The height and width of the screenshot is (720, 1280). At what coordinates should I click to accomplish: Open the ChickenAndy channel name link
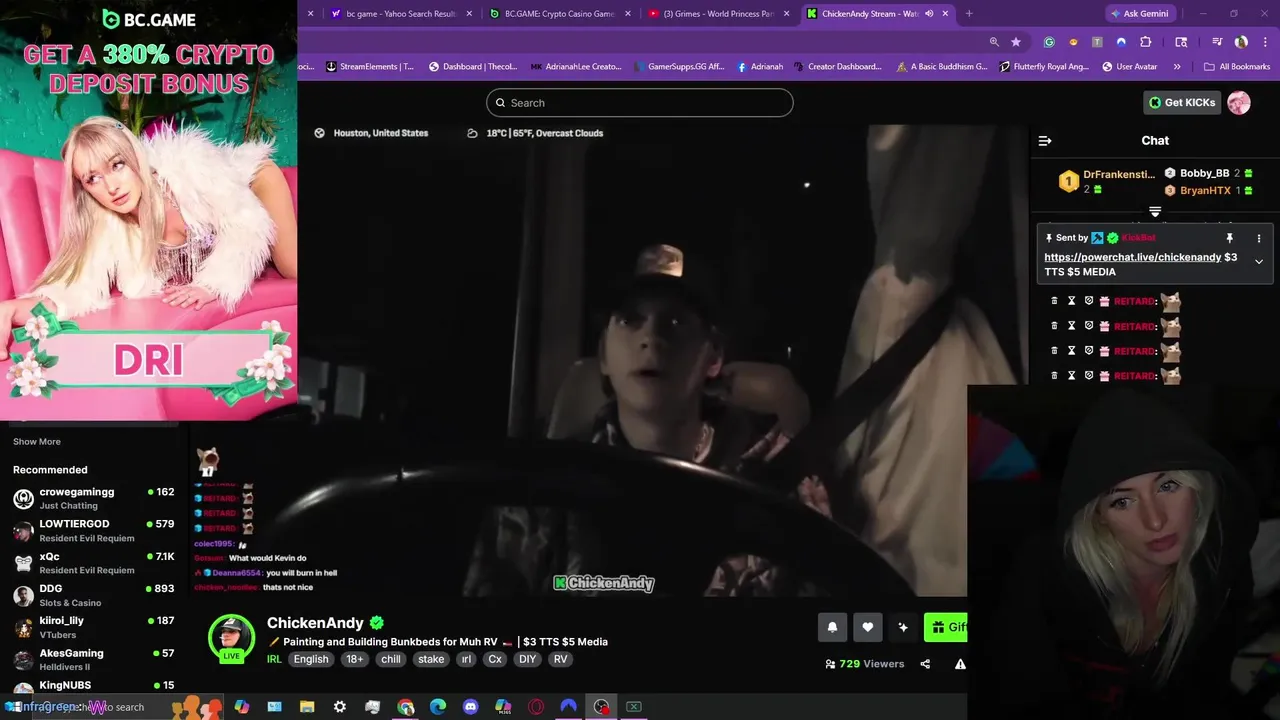pyautogui.click(x=315, y=623)
